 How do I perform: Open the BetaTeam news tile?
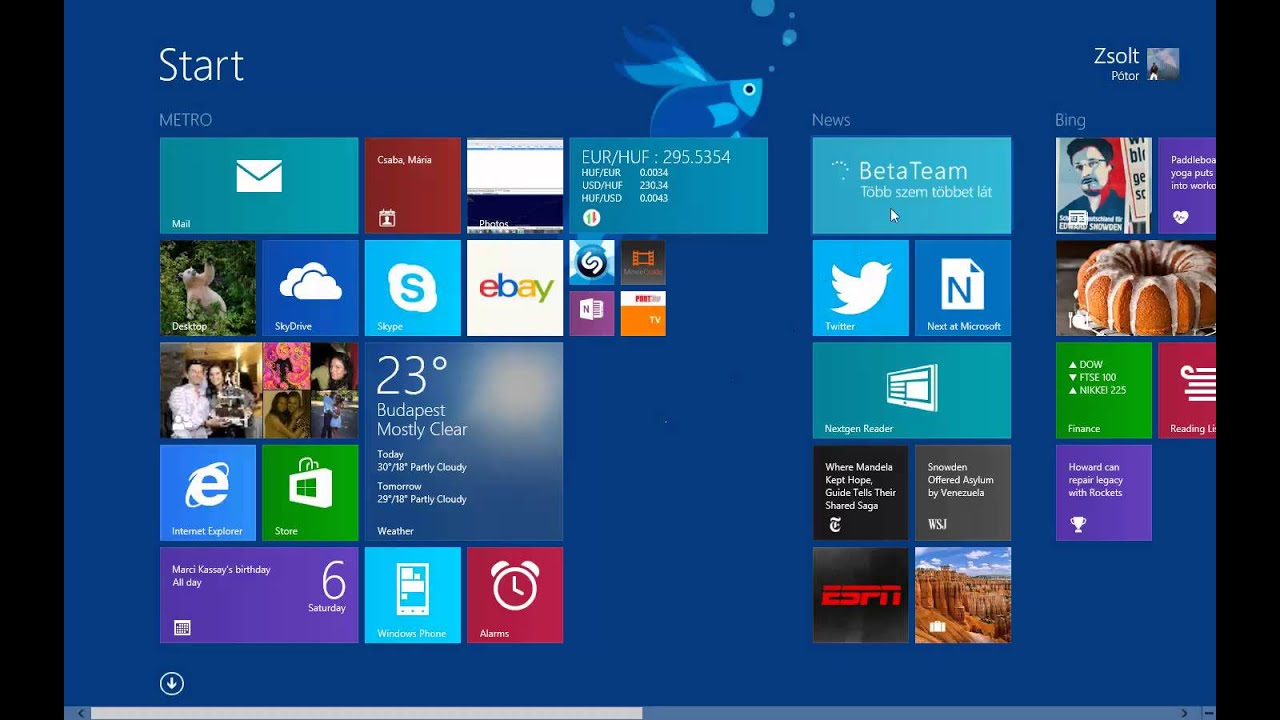[x=911, y=186]
